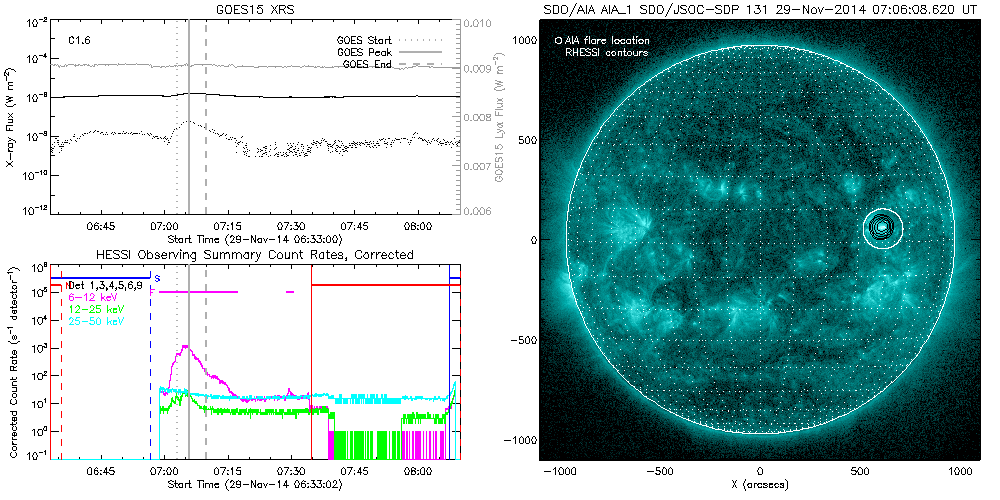The image size is (1000, 500).
Task: Click the peak of the magenta 6-12 keV curve
Action: coord(185,346)
